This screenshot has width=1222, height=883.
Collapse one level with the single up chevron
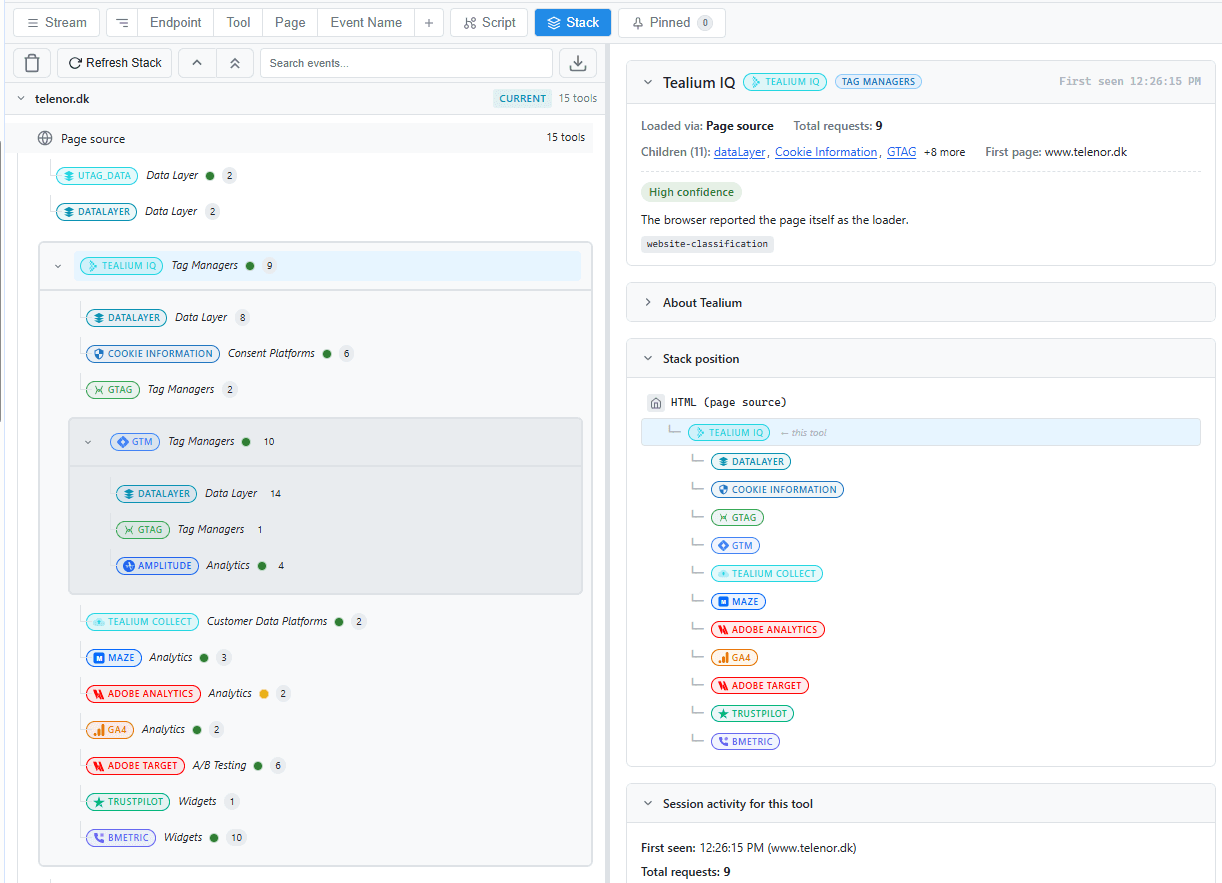click(197, 63)
